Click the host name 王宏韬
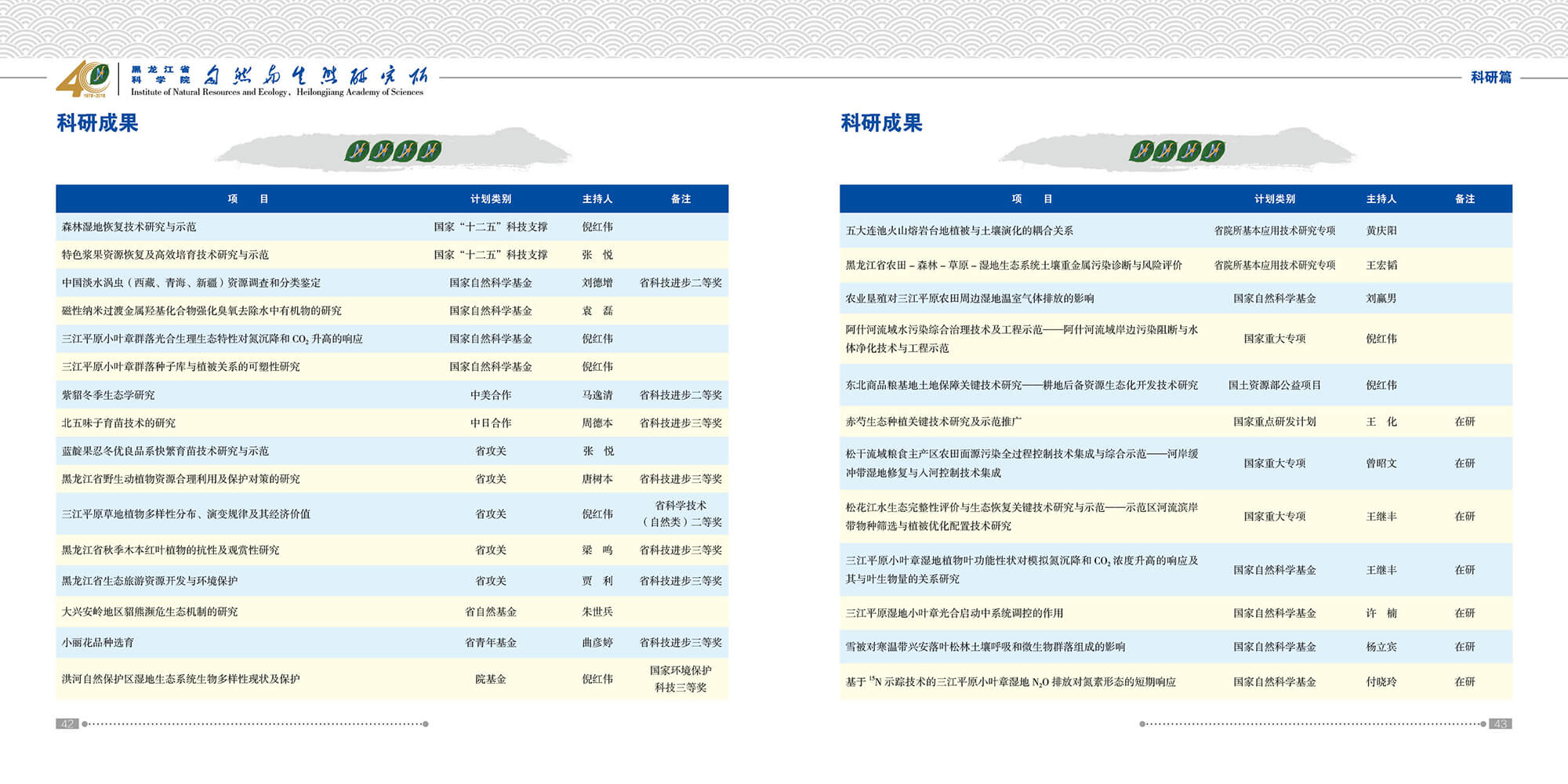Viewport: 1568px width, 784px height. (1381, 265)
